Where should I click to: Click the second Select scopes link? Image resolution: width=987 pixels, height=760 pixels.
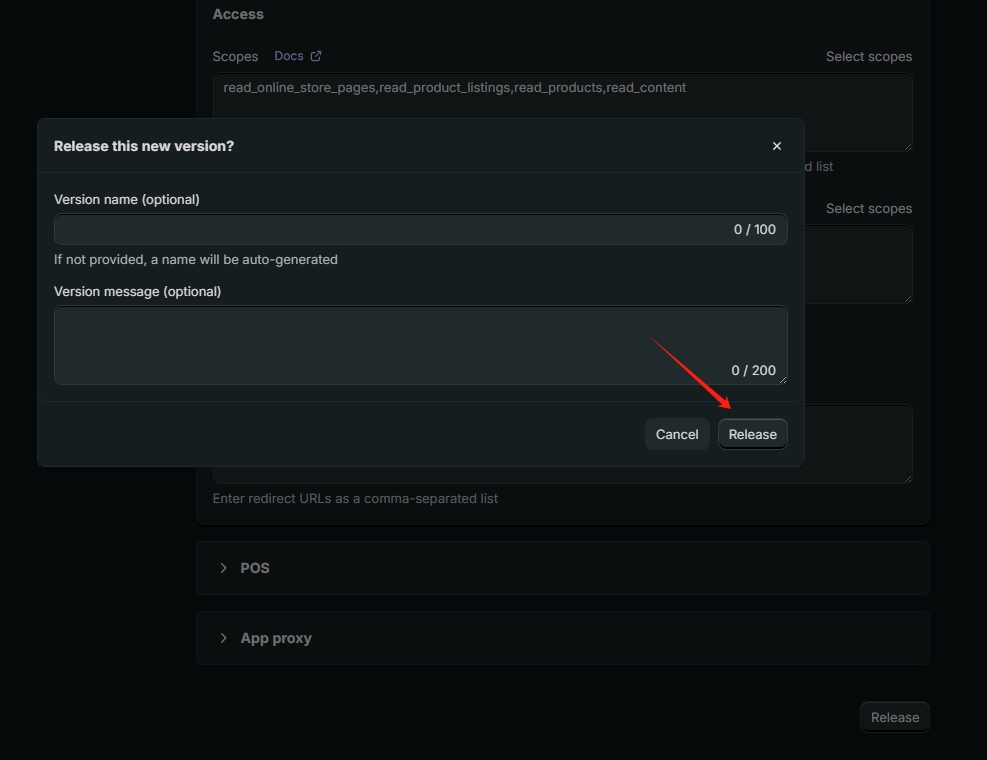pyautogui.click(x=868, y=209)
